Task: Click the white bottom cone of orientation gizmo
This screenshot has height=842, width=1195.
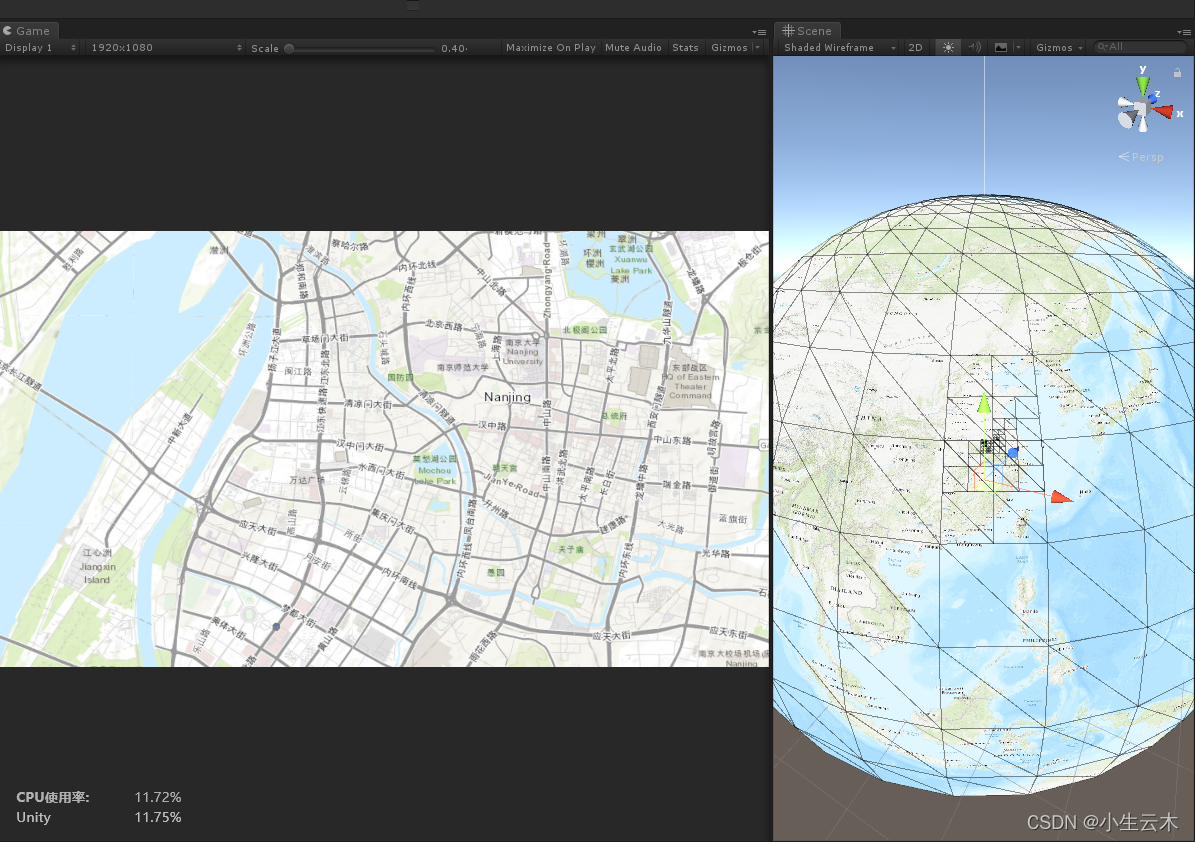Action: (x=1143, y=123)
